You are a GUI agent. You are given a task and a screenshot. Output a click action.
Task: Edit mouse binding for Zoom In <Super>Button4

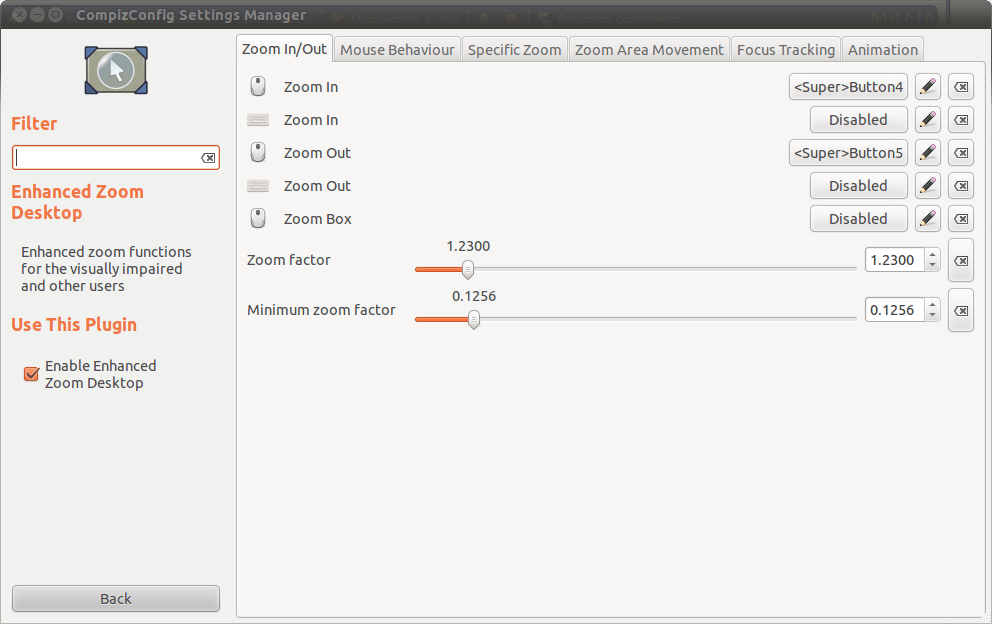(927, 87)
